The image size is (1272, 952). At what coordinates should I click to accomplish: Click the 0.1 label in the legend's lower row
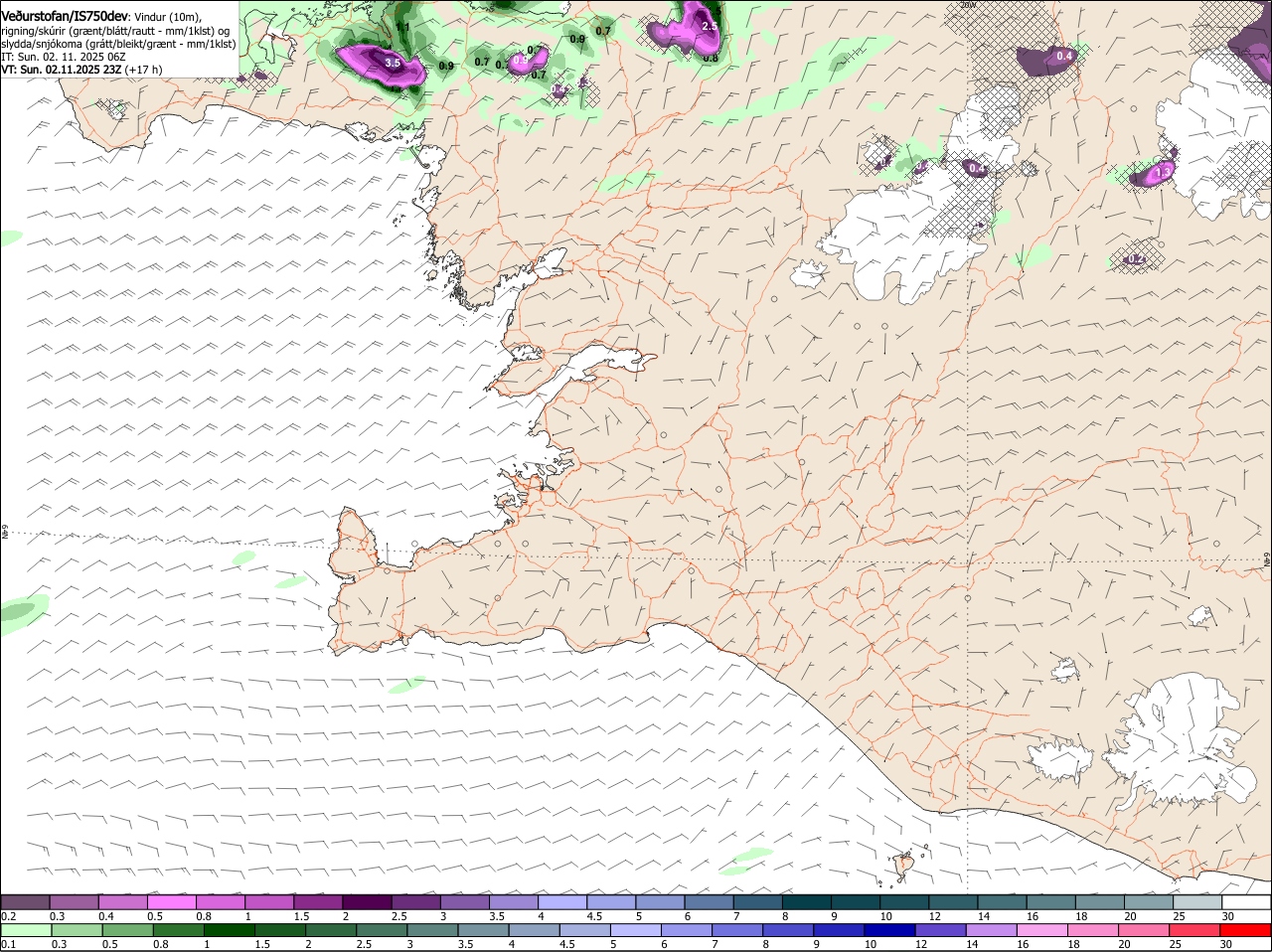pyautogui.click(x=9, y=944)
